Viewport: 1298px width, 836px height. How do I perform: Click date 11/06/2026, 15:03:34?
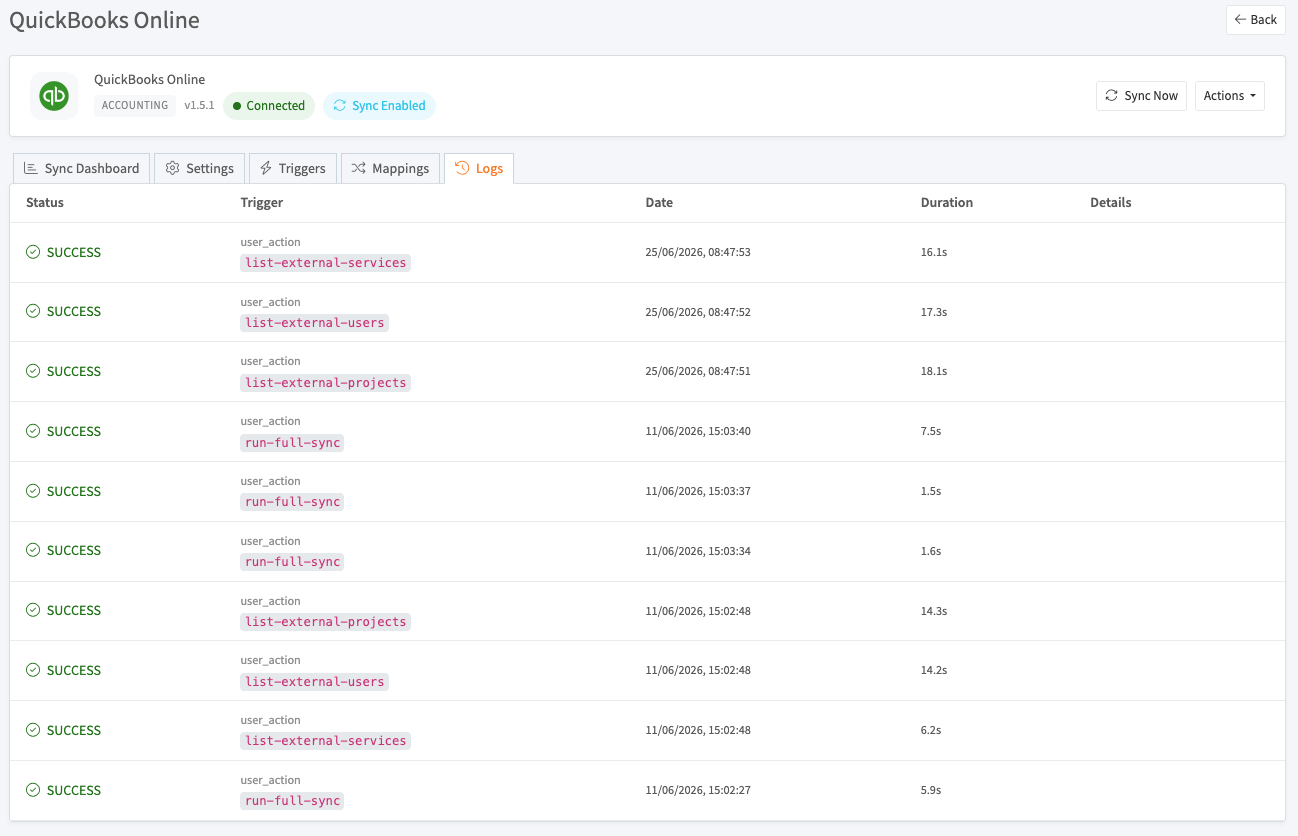tap(698, 551)
